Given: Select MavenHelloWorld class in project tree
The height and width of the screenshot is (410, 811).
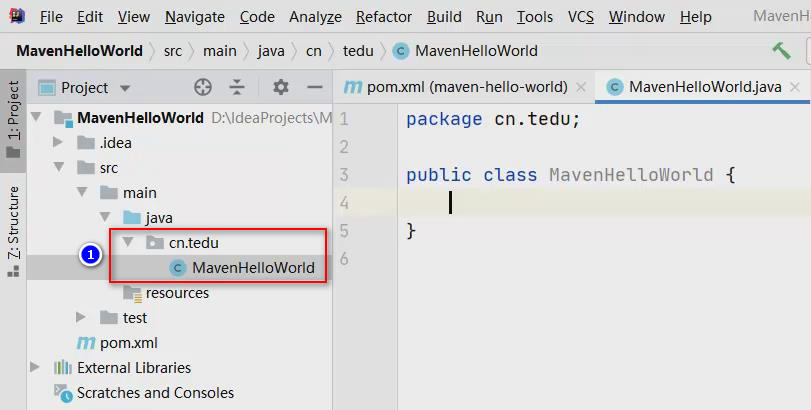Looking at the screenshot, I should point(243,267).
